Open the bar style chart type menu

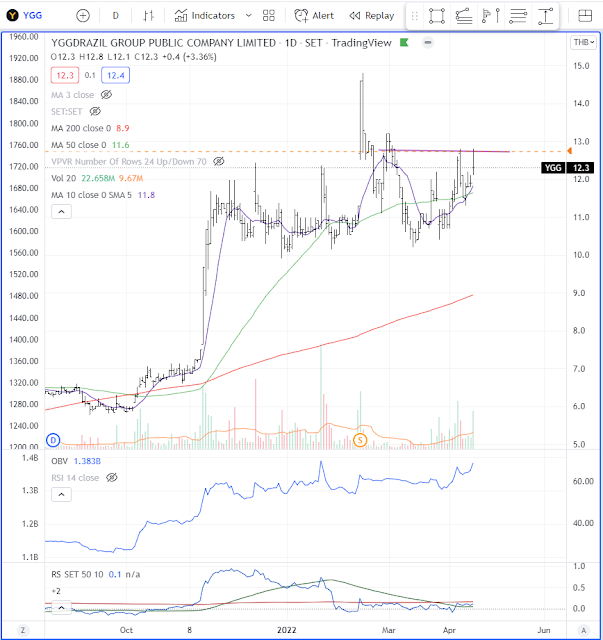pyautogui.click(x=149, y=16)
